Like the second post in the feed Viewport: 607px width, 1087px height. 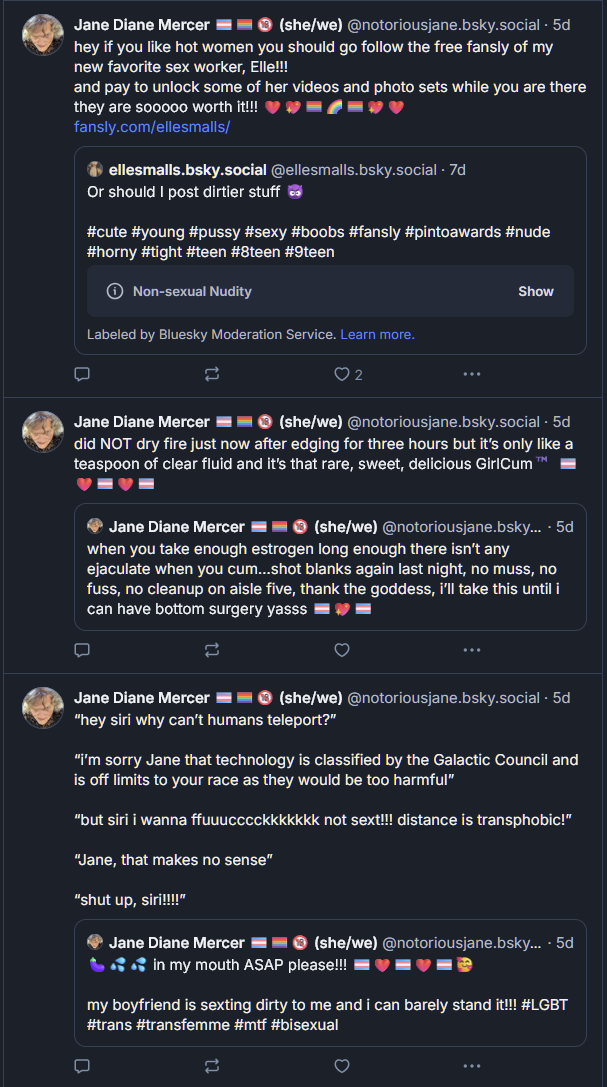pos(342,650)
